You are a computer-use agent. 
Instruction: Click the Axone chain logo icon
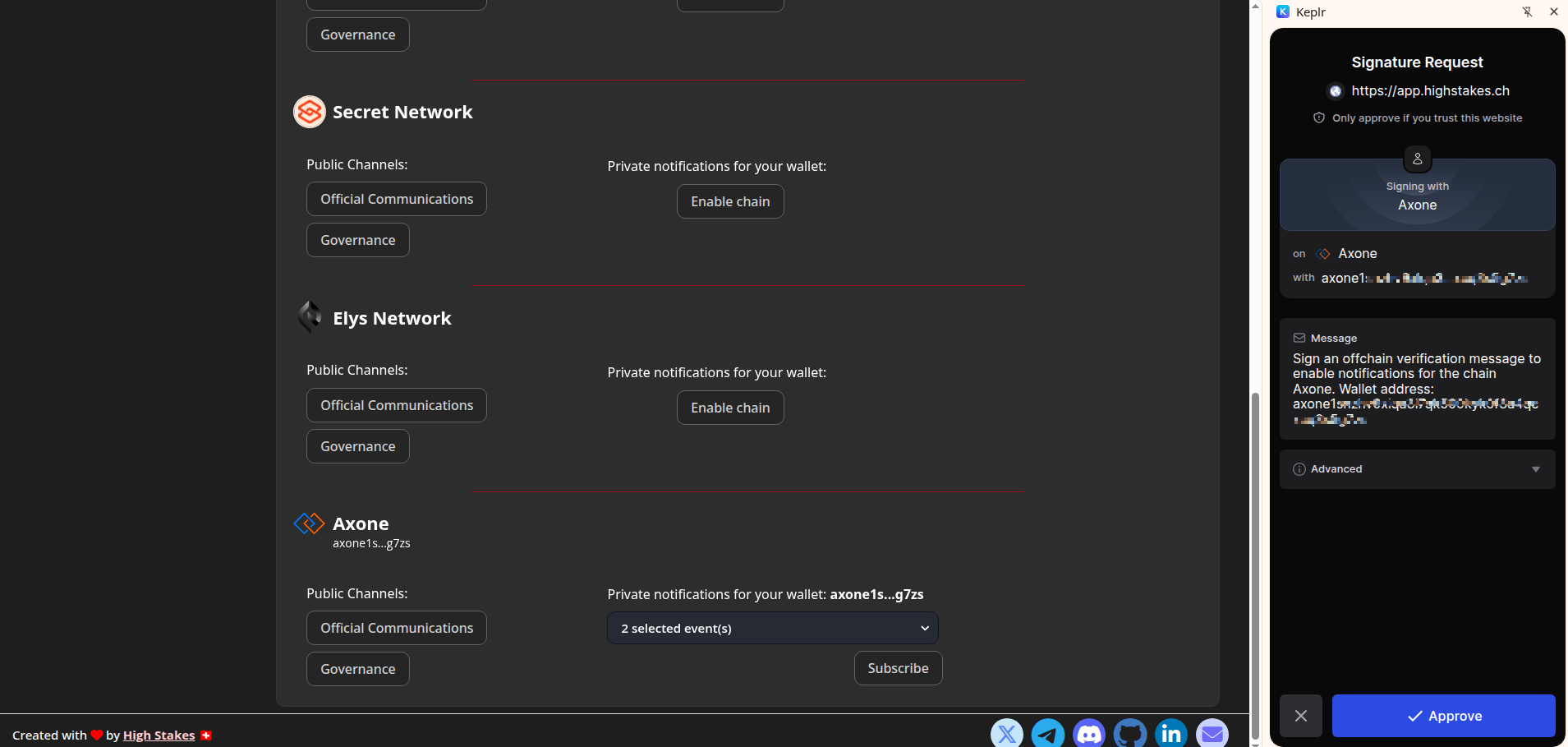(310, 523)
